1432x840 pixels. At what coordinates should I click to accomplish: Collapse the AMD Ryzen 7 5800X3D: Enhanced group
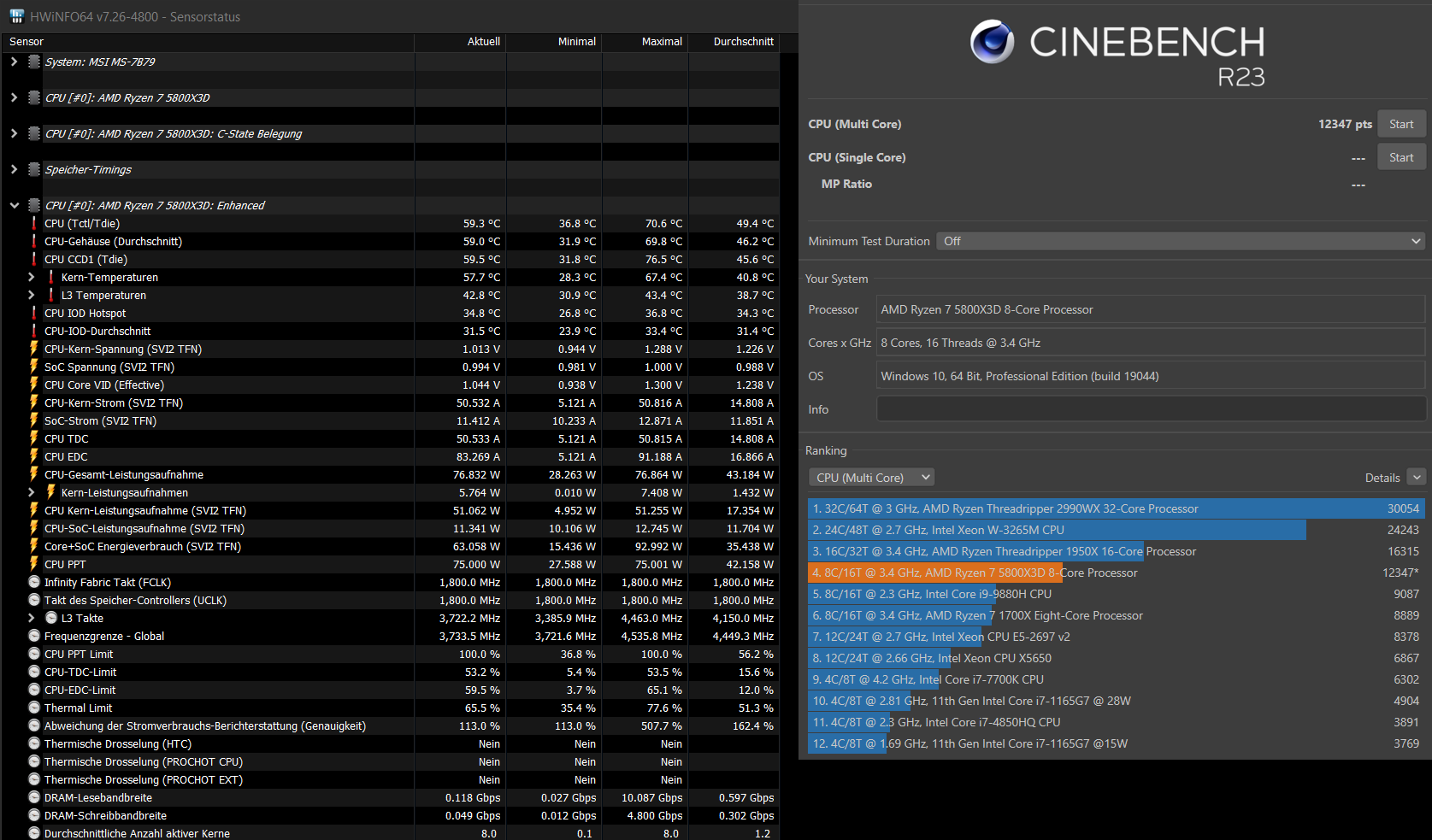click(14, 205)
